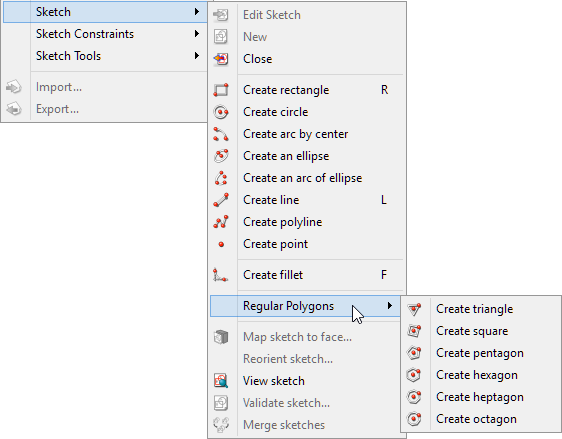Open the Regular Polygons submenu arrow

[x=390, y=306]
